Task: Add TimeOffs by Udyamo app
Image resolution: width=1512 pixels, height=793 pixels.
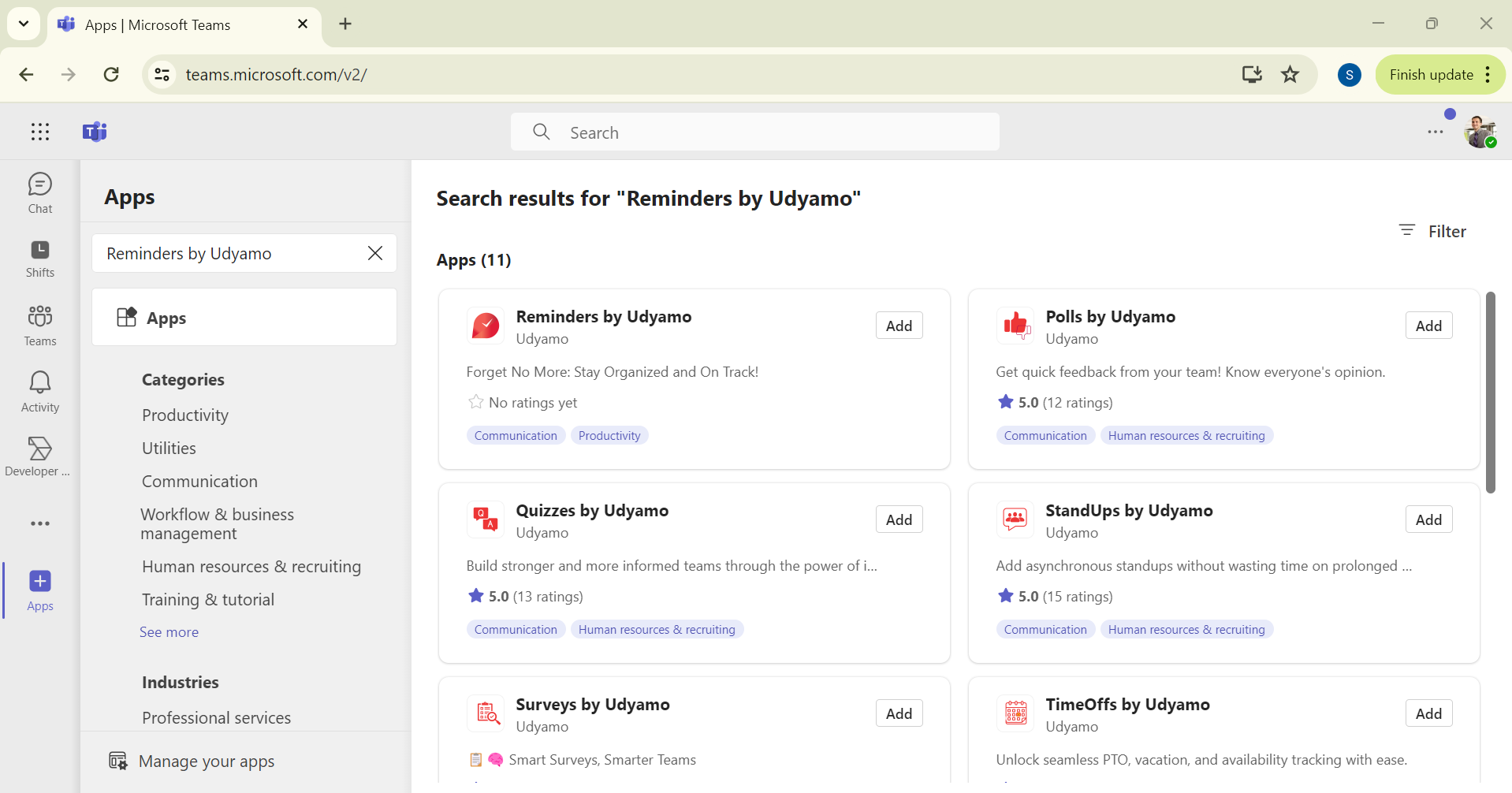Action: (1428, 713)
